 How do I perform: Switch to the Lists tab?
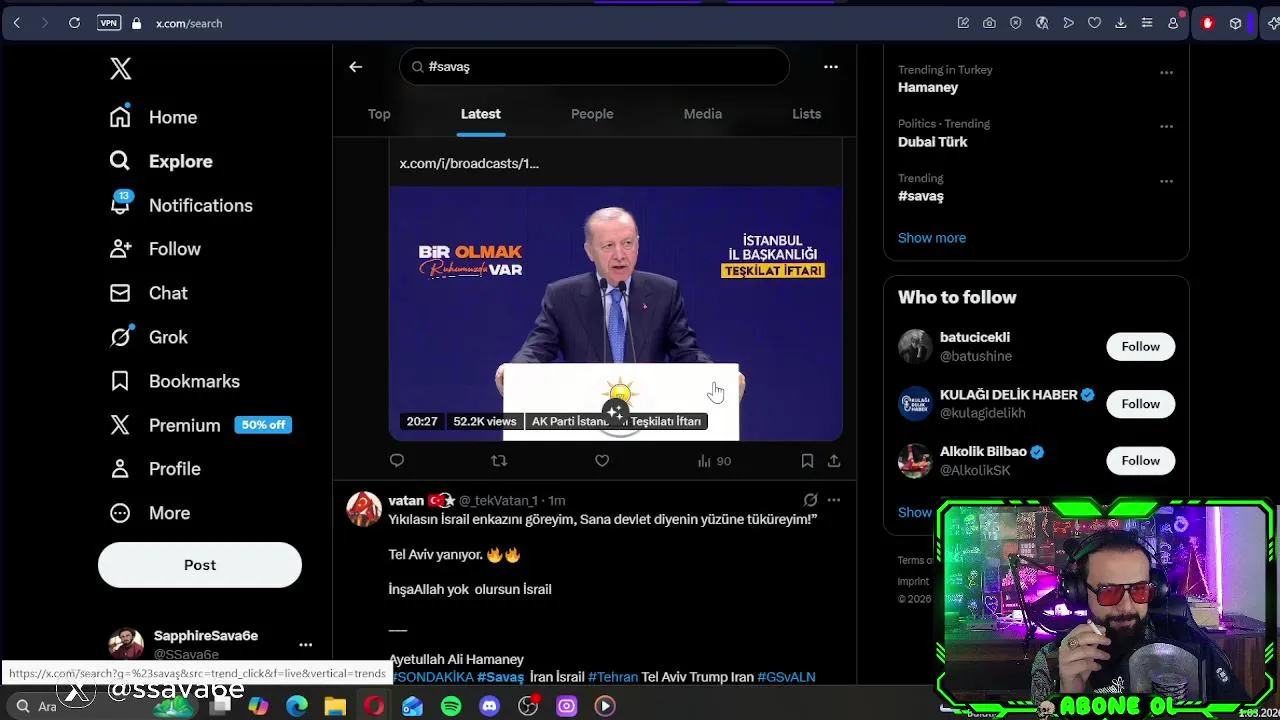807,114
